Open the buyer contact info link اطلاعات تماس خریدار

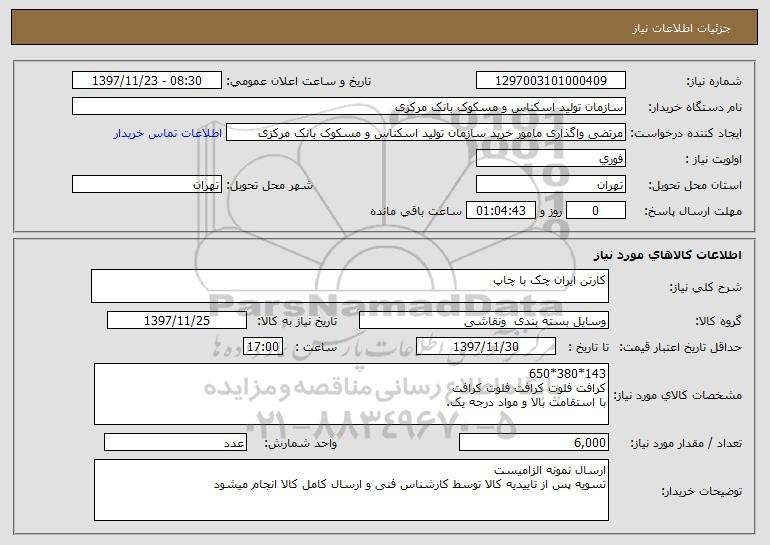click(168, 133)
